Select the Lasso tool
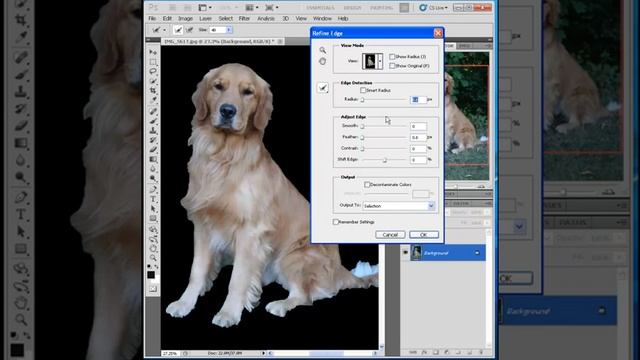The width and height of the screenshot is (640, 360). pyautogui.click(x=153, y=71)
